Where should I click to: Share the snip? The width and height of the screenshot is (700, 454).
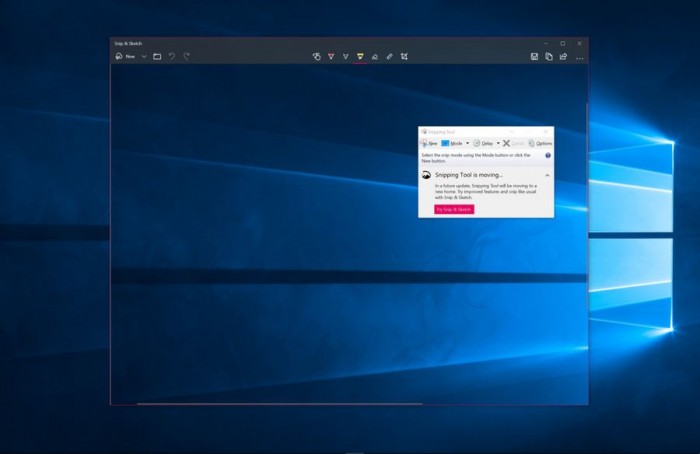563,56
